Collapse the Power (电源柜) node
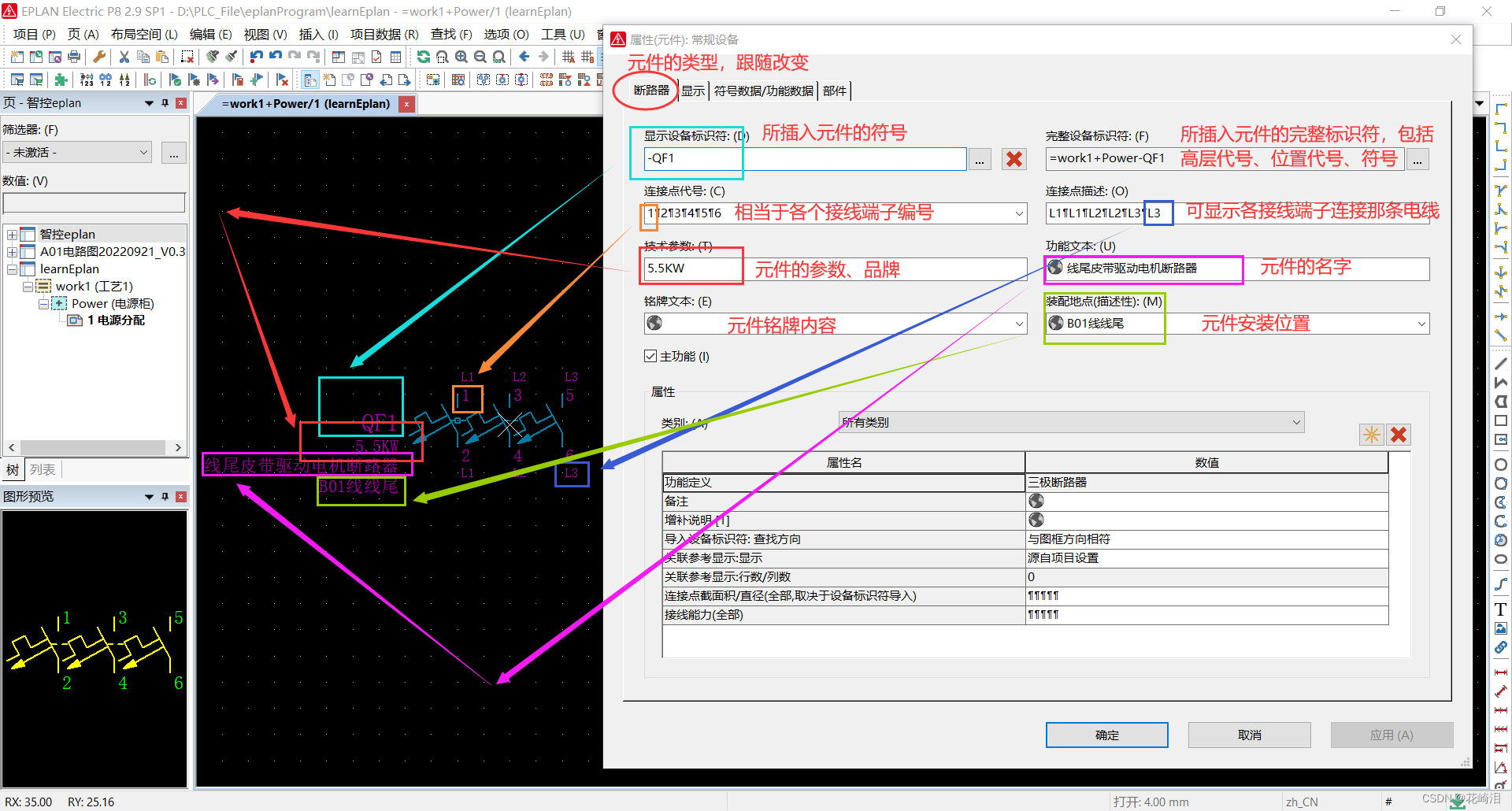1512x811 pixels. click(43, 304)
